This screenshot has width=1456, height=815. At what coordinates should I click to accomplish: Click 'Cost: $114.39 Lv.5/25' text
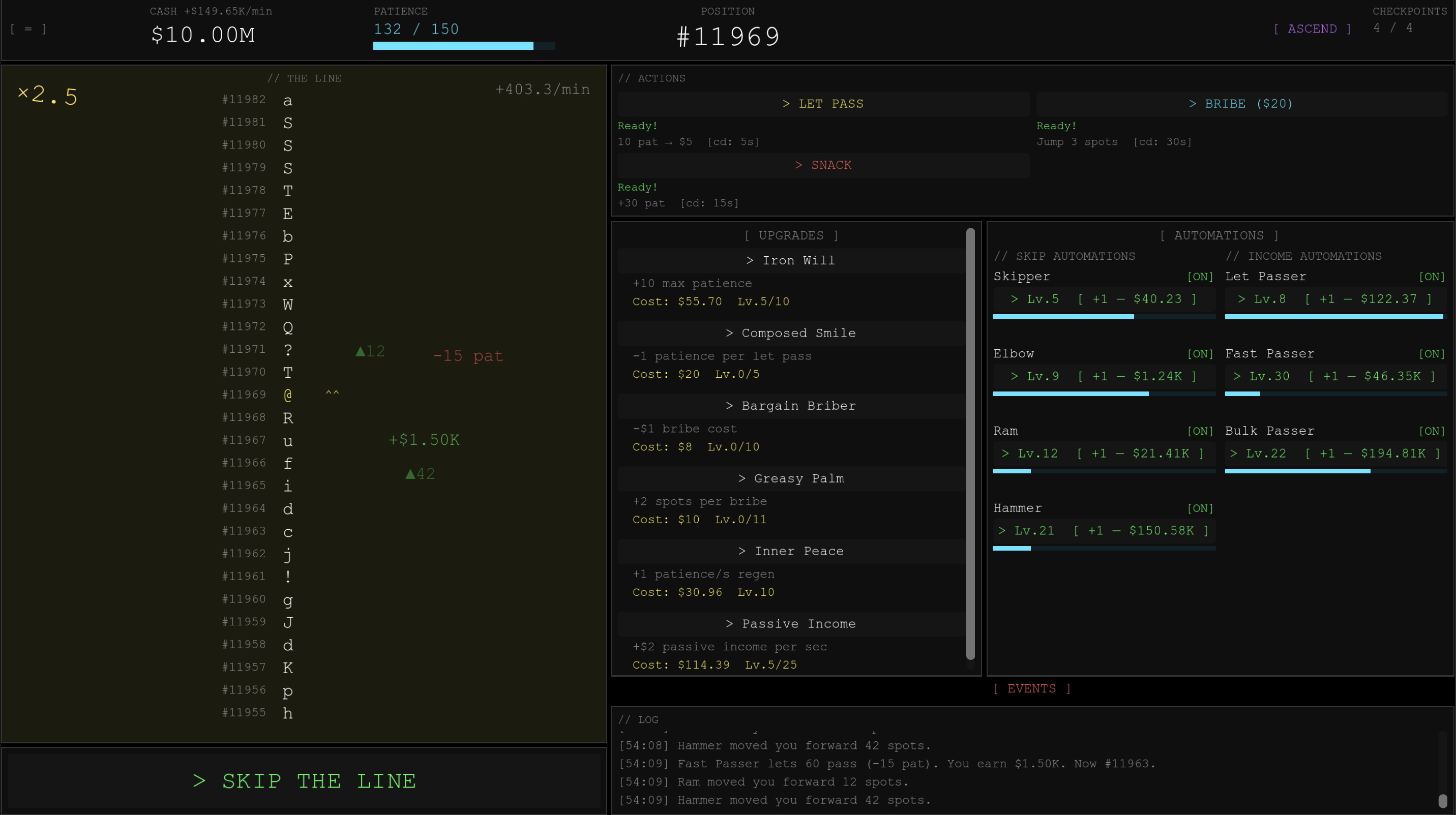point(715,665)
